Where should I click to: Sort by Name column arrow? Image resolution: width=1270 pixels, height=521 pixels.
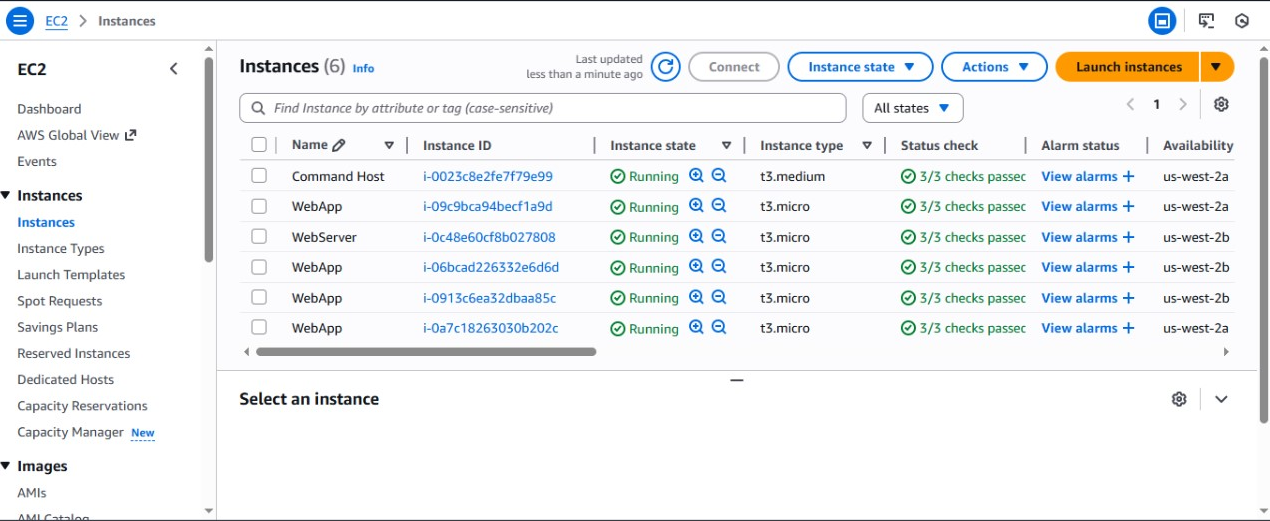coord(389,146)
